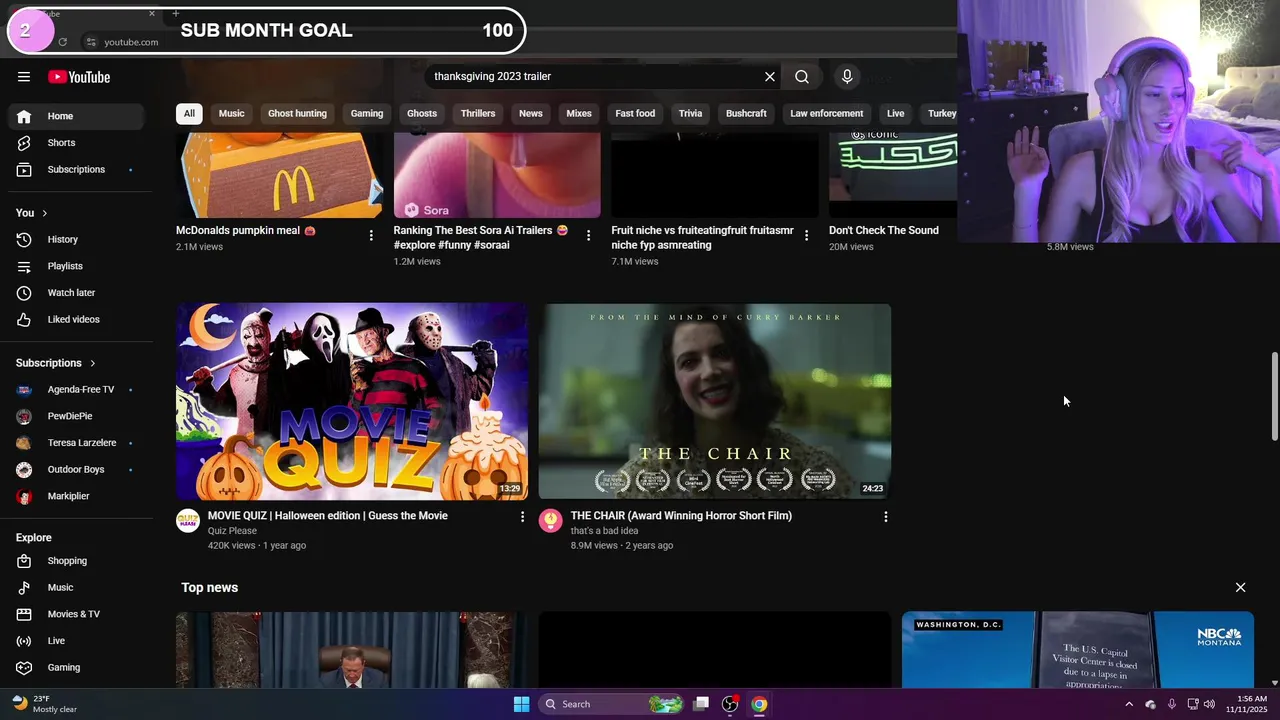
Task: Open Subscriptions in sidebar
Action: 76,169
